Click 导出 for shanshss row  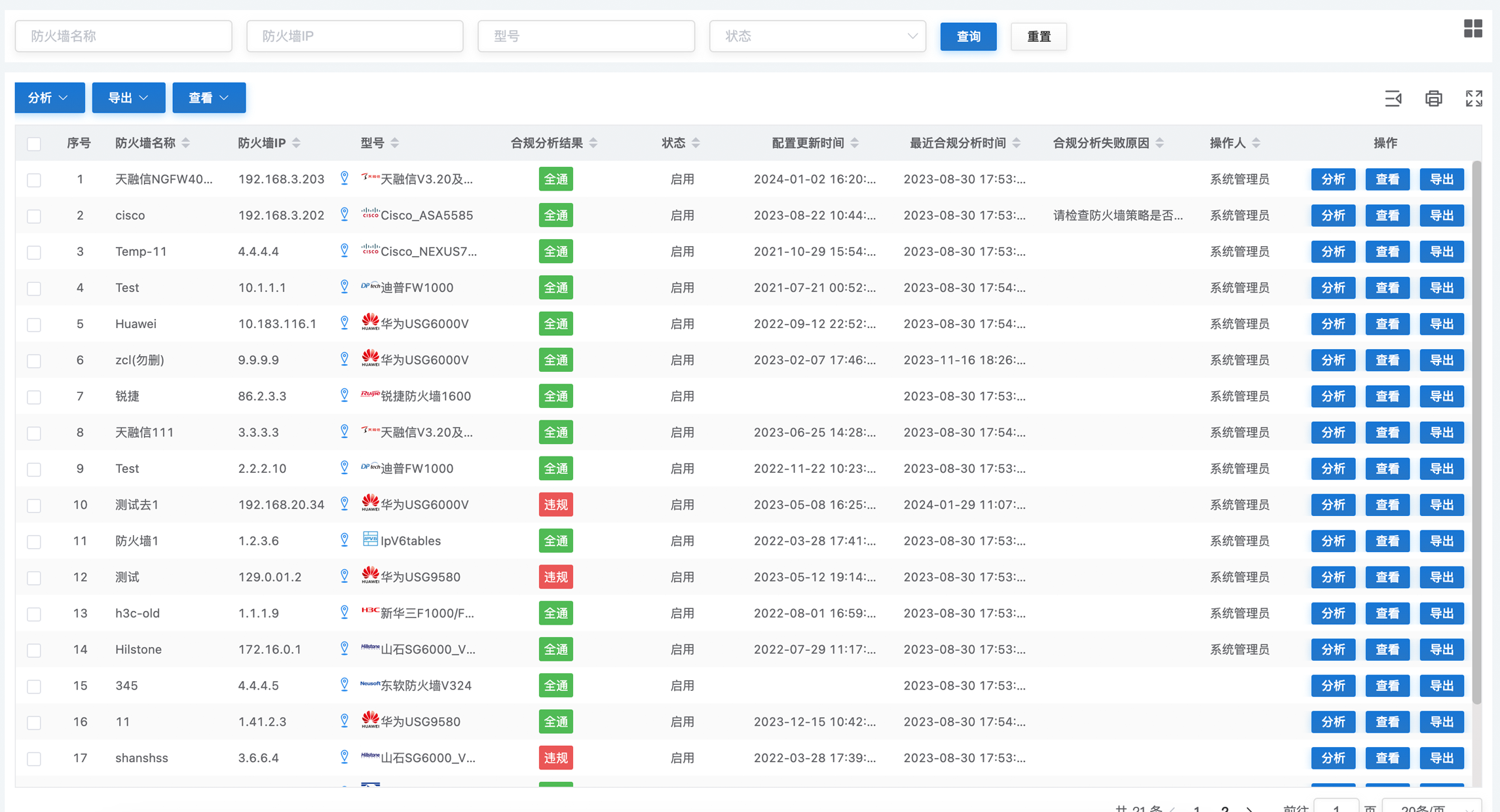[1442, 758]
